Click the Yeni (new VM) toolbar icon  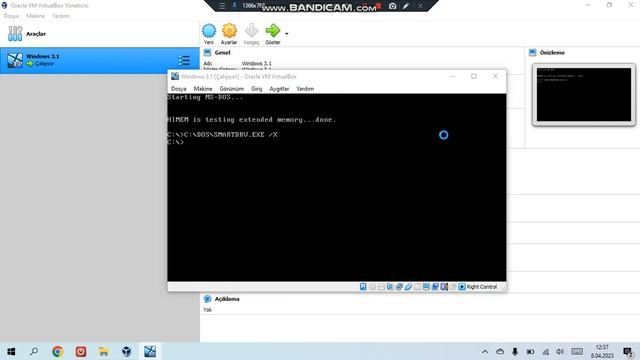click(x=209, y=31)
